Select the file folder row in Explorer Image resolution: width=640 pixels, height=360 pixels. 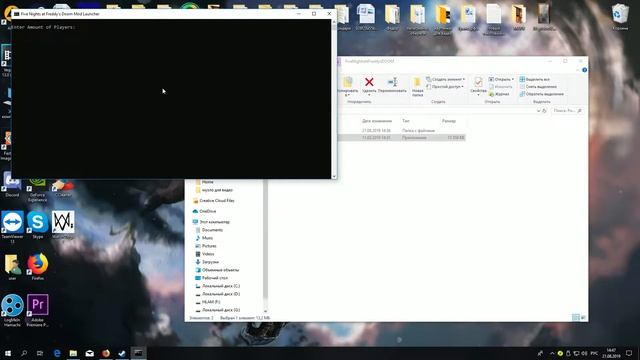(401, 131)
